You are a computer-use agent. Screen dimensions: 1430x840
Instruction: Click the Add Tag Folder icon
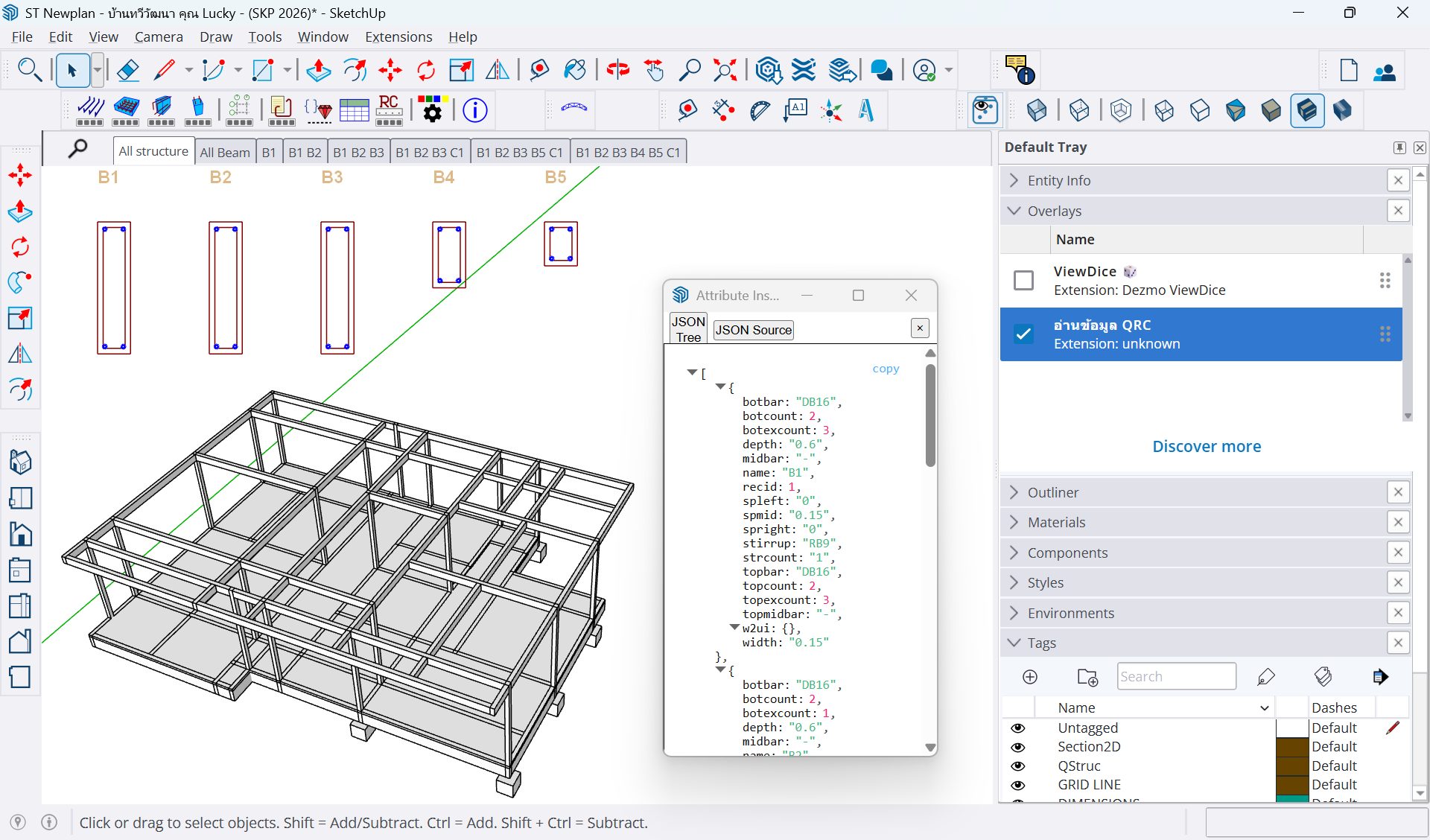click(x=1088, y=677)
